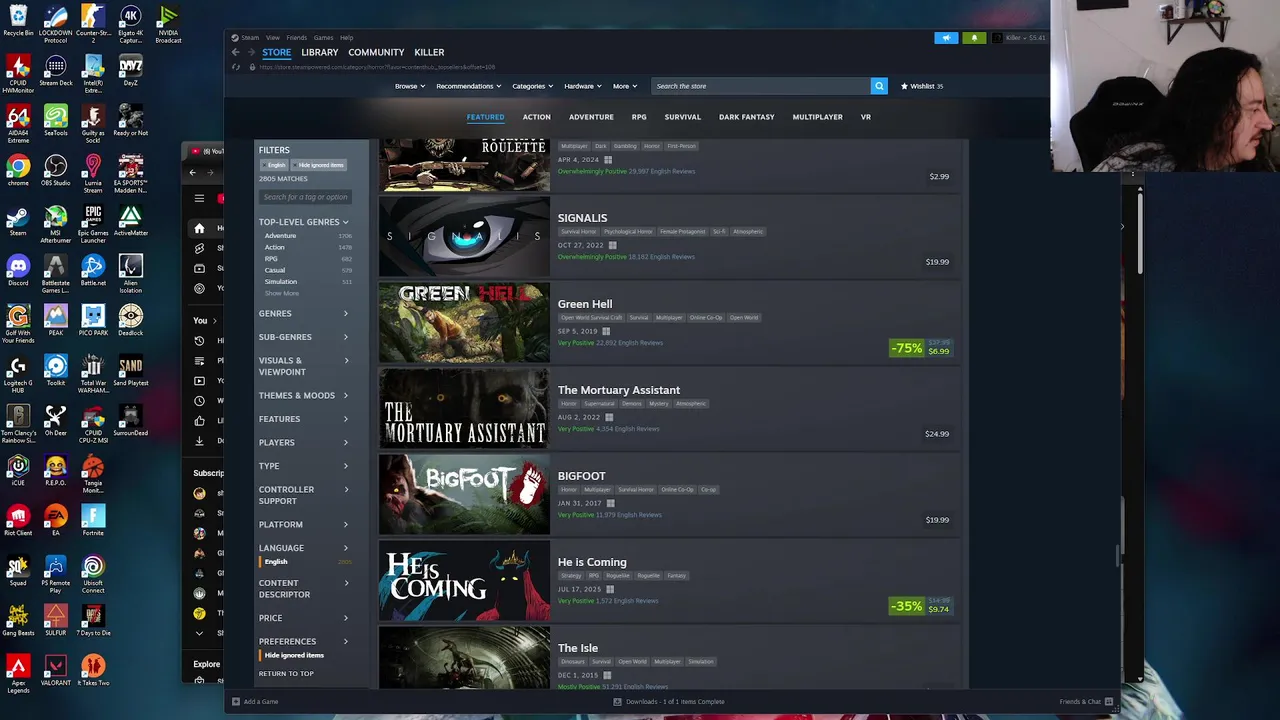Open Friends & Chat

coord(1086,702)
